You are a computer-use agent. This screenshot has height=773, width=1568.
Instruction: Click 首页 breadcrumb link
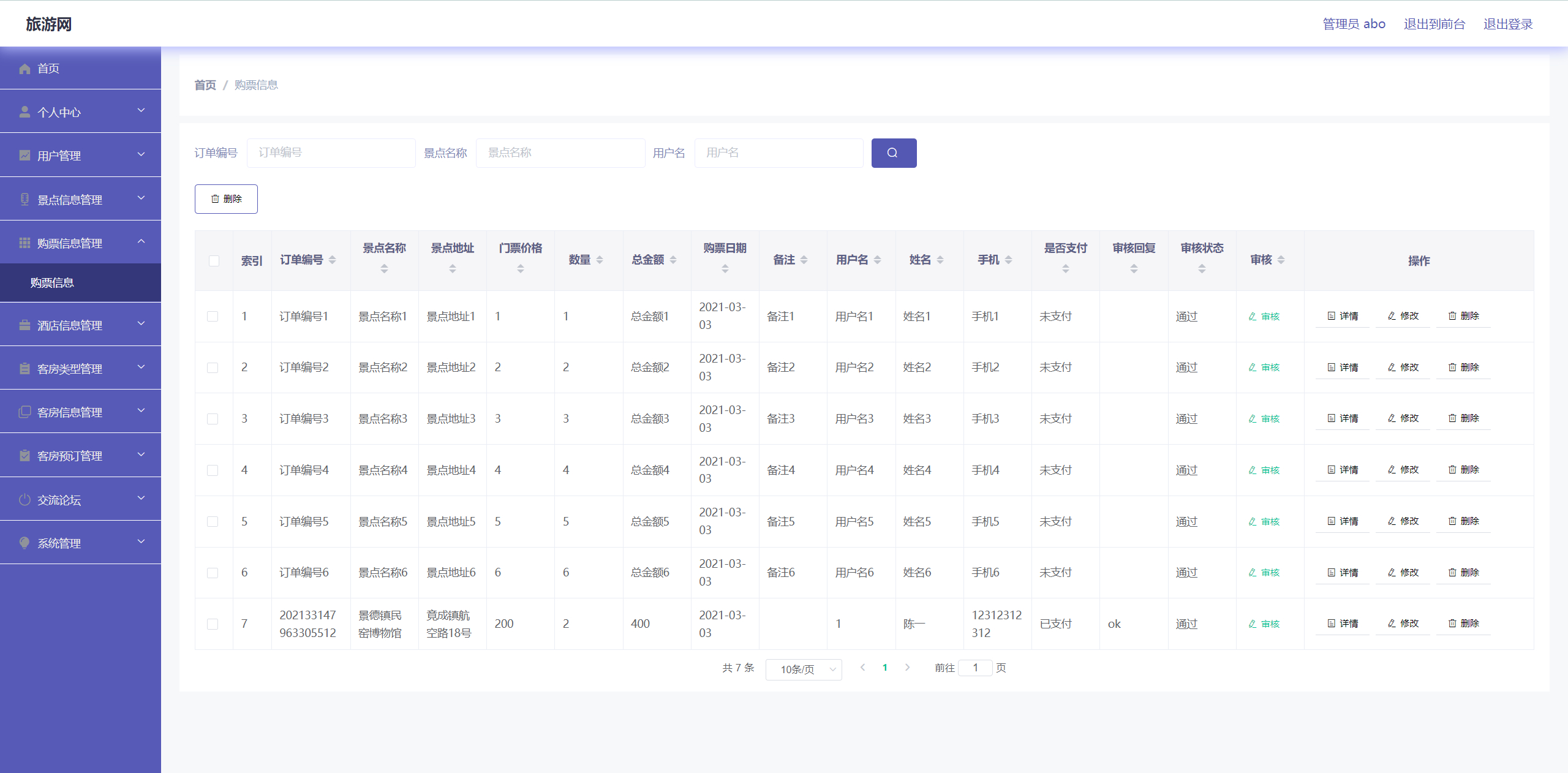[205, 85]
